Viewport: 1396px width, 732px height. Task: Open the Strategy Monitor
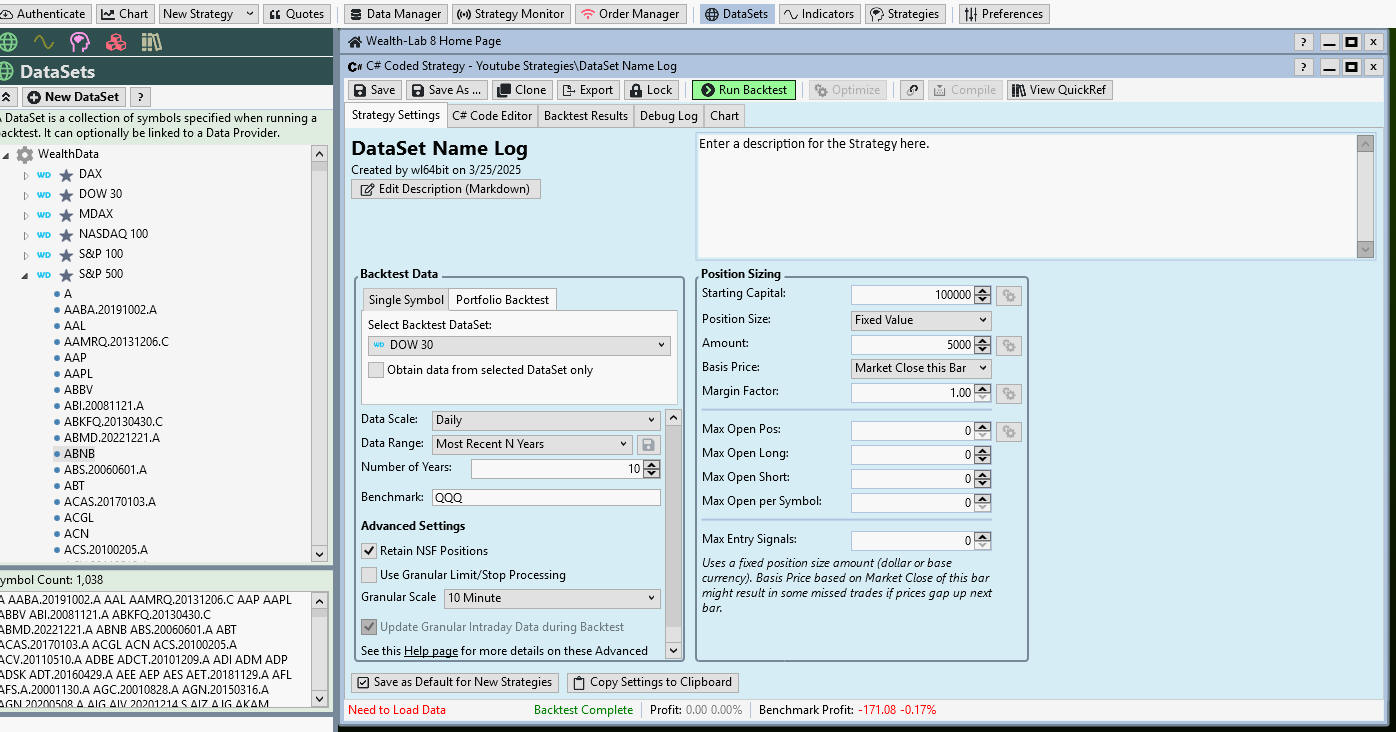coord(511,14)
